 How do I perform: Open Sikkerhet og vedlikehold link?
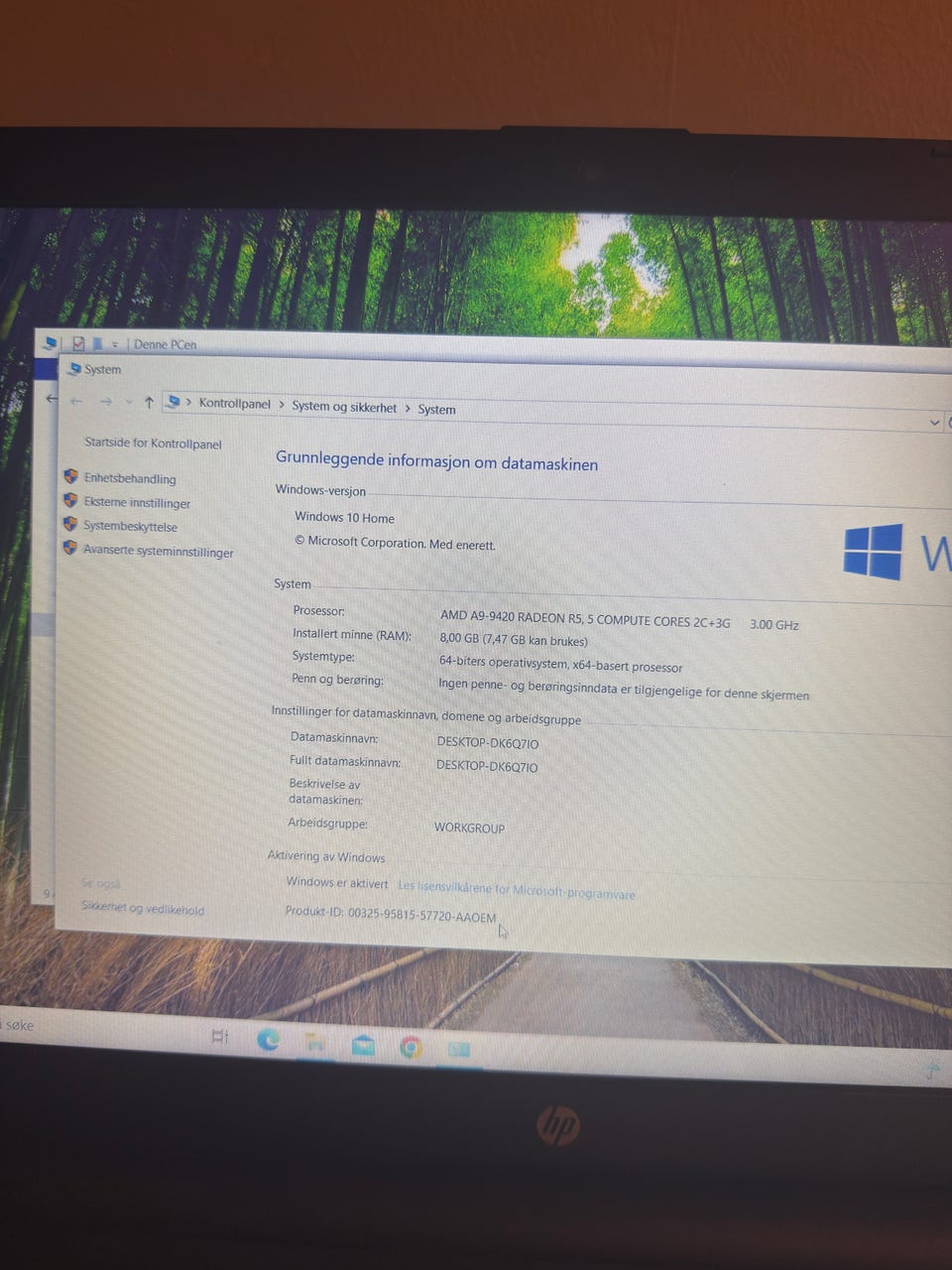pyautogui.click(x=143, y=909)
